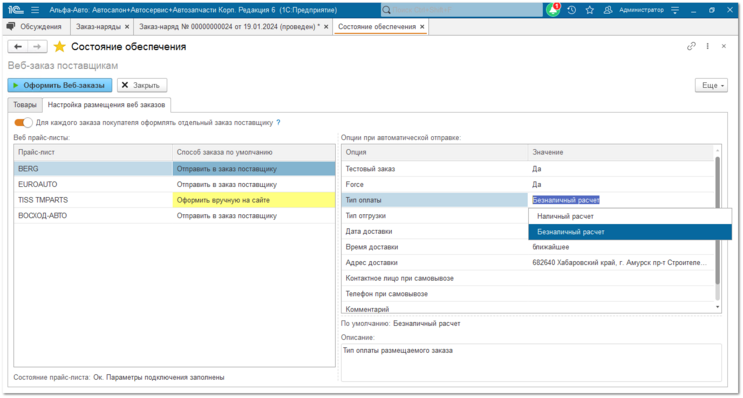
Task: Toggle favorite star beside Состояние обеспечения
Action: [60, 46]
